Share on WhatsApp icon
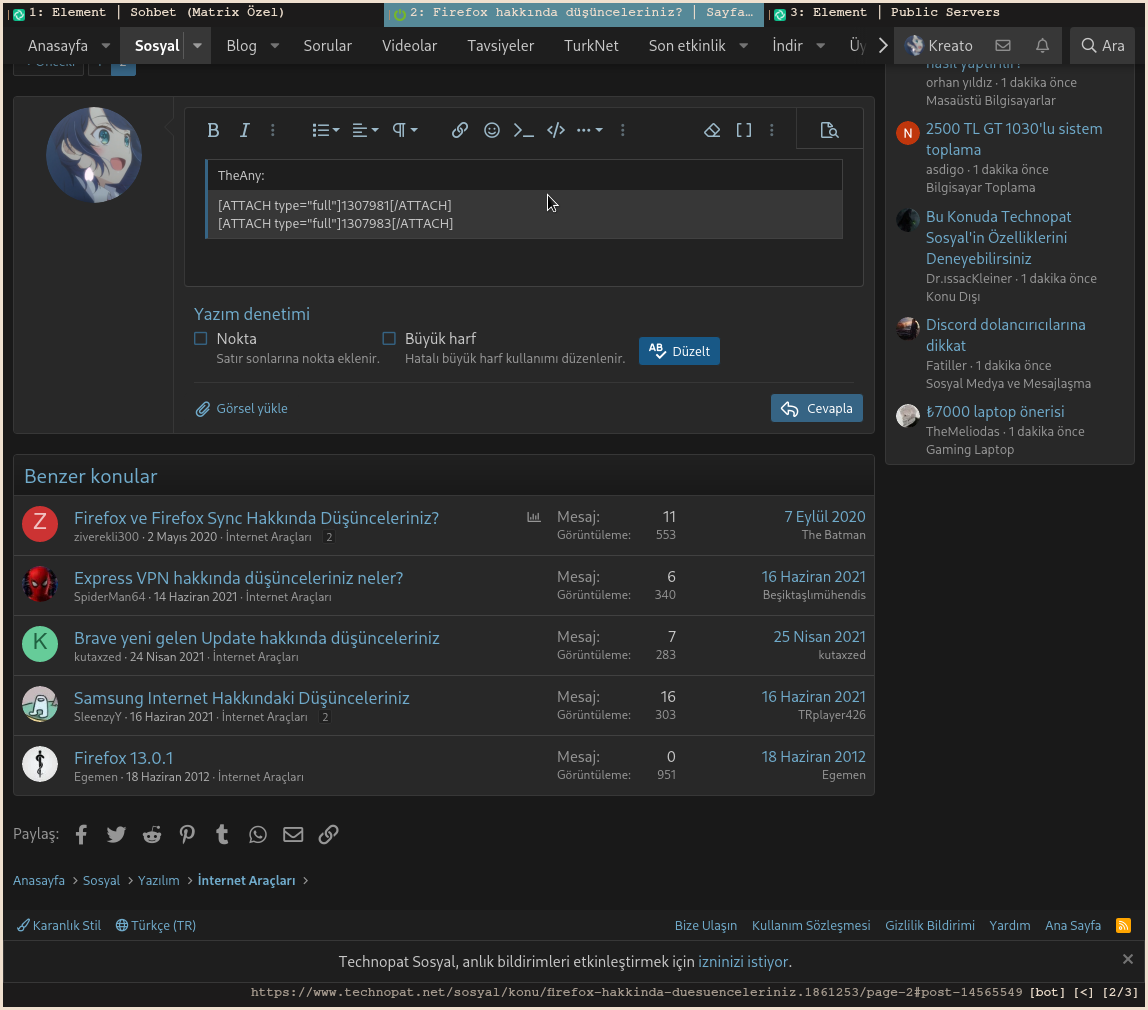Screen dimensions: 1148x1010 [x=258, y=834]
